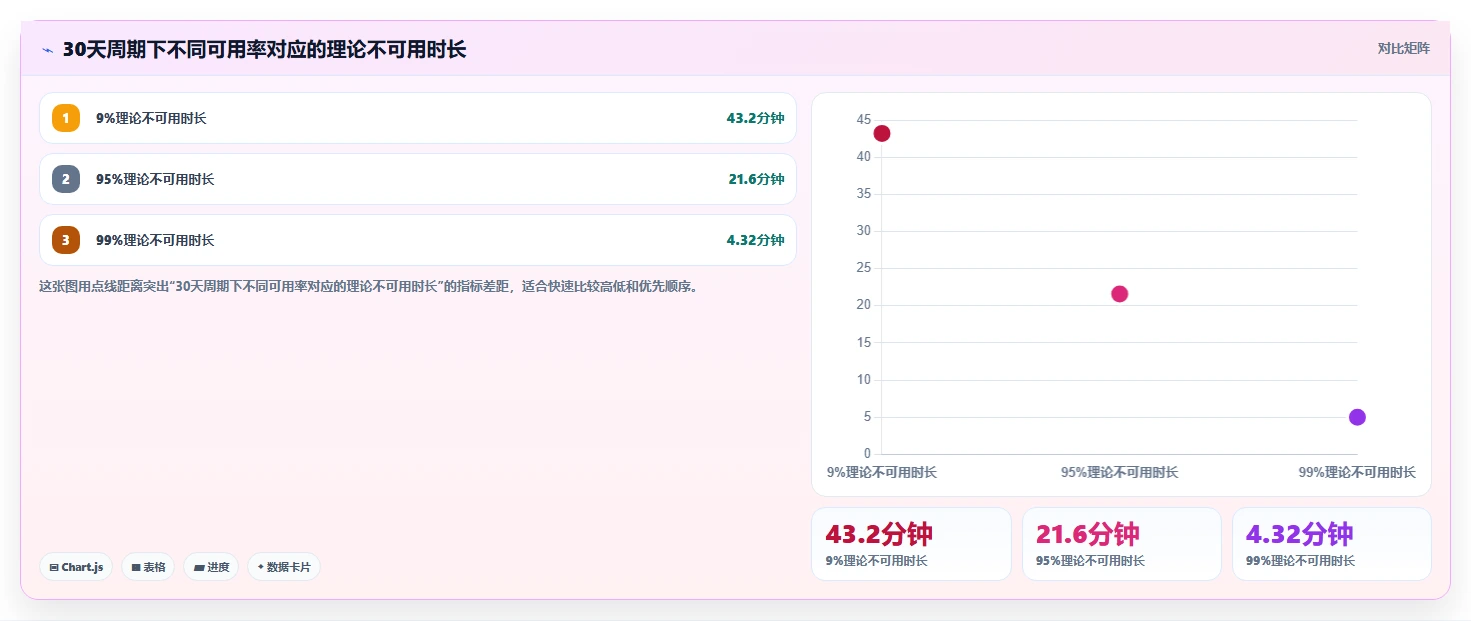Screen dimensions: 1471x621
Task: Click the 4.32分钟 value in the list
Action: click(x=755, y=240)
